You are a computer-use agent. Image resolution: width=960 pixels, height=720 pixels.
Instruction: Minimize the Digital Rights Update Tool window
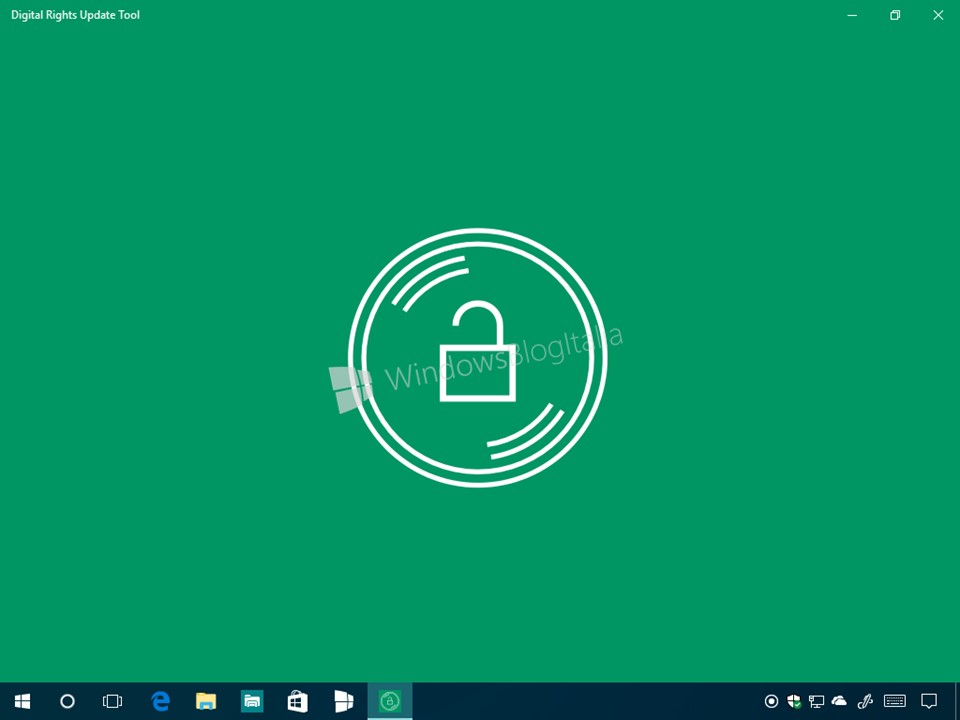(852, 15)
